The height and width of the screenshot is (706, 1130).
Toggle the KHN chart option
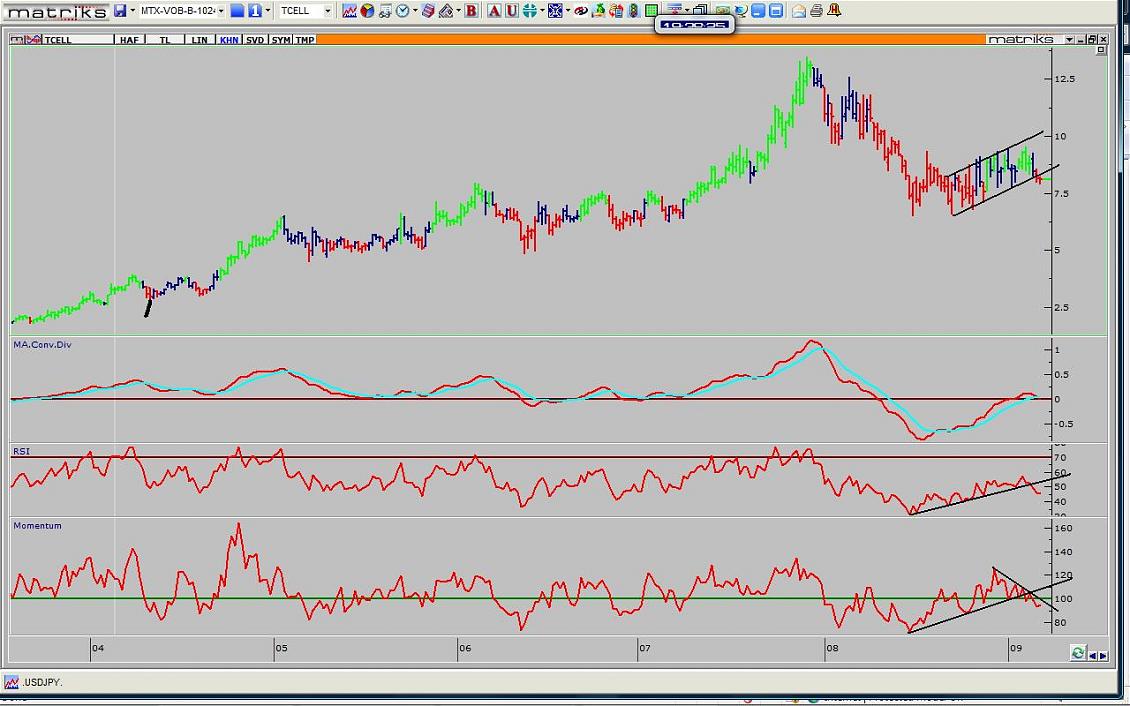[x=229, y=40]
